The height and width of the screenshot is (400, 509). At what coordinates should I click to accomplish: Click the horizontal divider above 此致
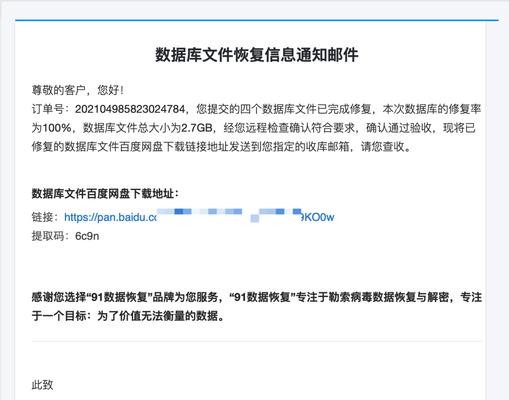click(257, 341)
